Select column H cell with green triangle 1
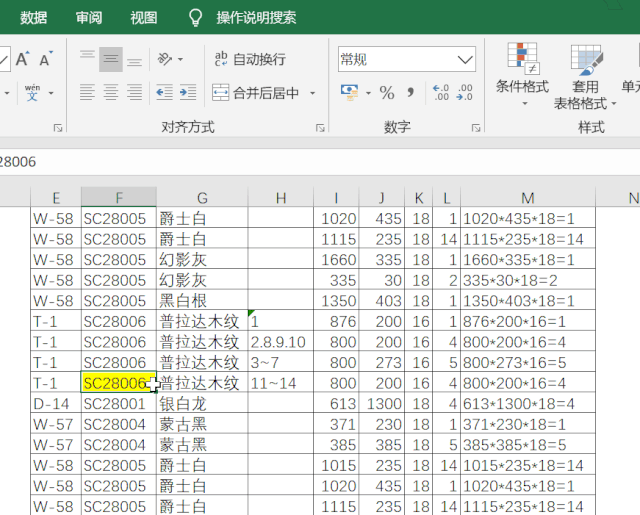640x515 pixels. click(x=280, y=321)
